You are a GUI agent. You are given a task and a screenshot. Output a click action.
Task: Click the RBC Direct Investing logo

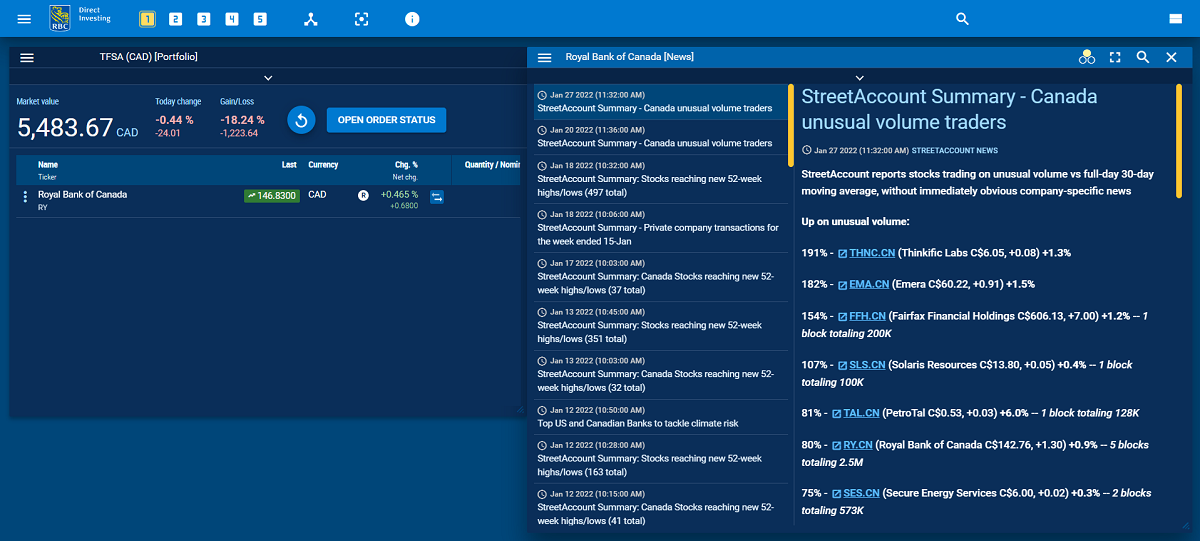[x=81, y=18]
